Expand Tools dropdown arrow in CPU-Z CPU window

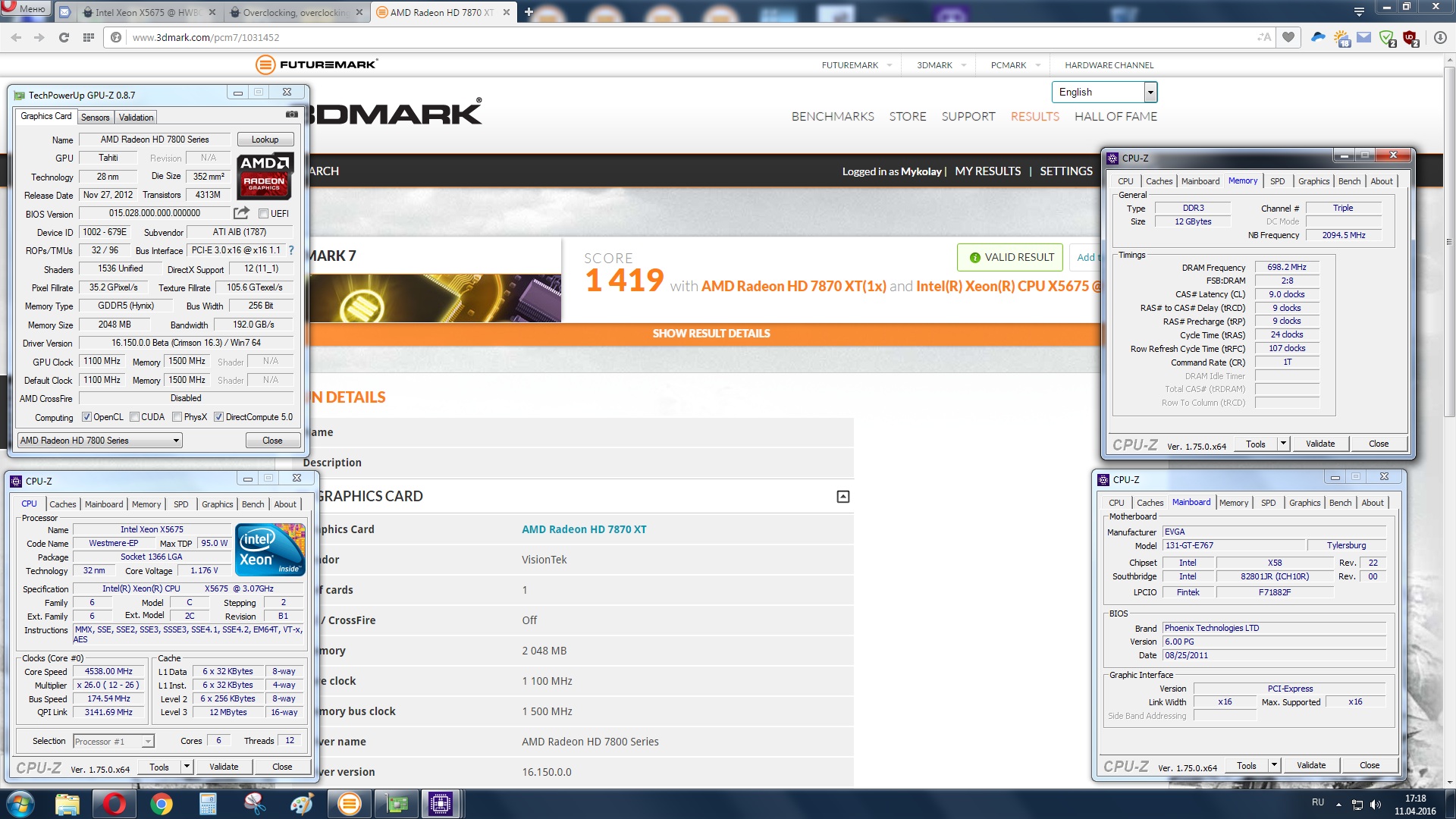[x=187, y=767]
